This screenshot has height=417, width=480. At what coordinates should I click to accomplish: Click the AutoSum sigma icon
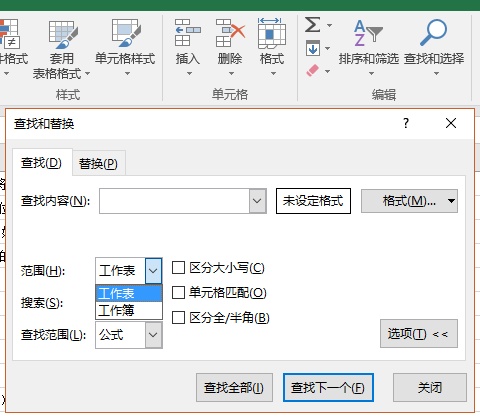[313, 25]
